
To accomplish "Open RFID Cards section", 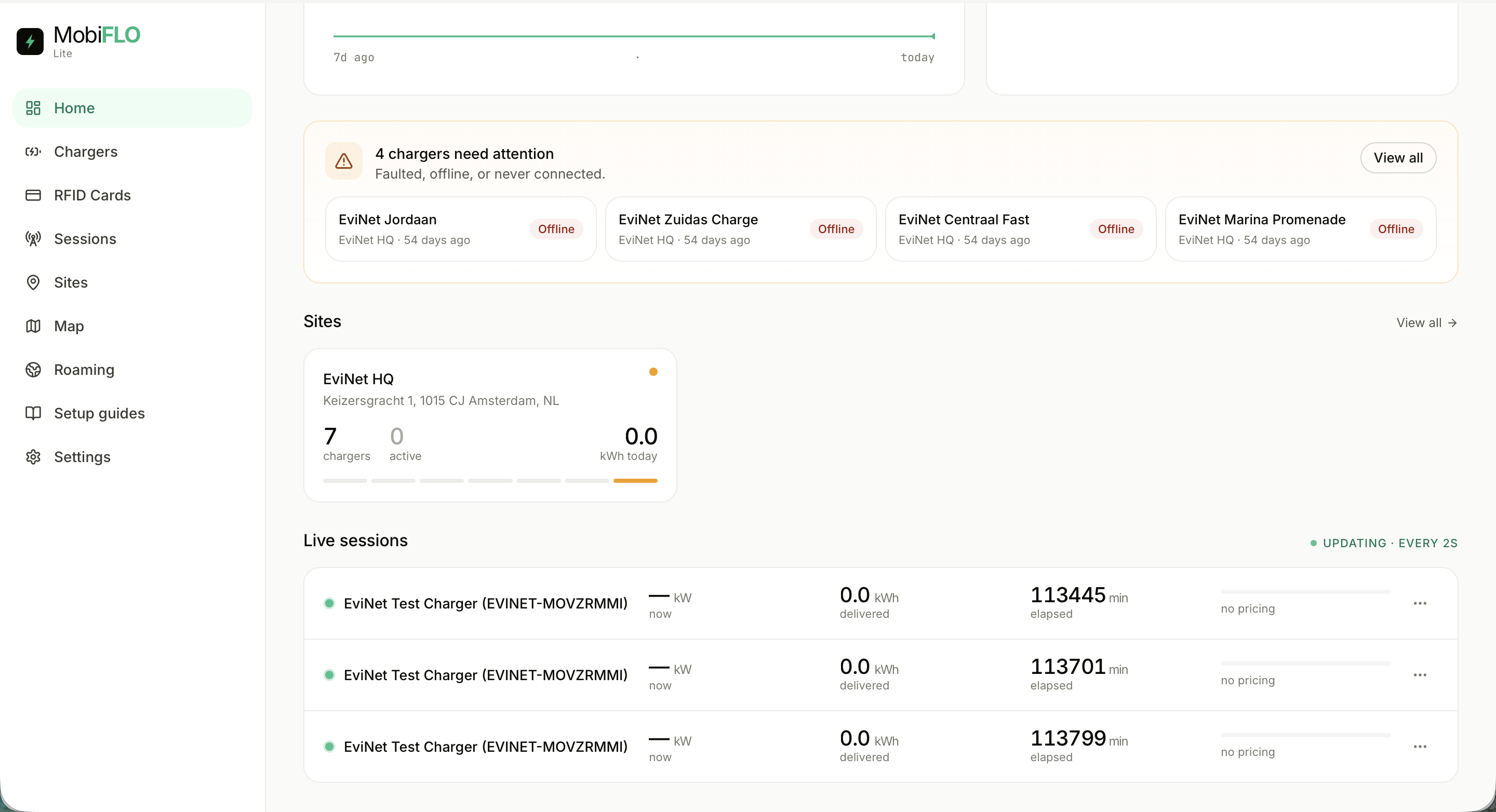I will tap(132, 195).
